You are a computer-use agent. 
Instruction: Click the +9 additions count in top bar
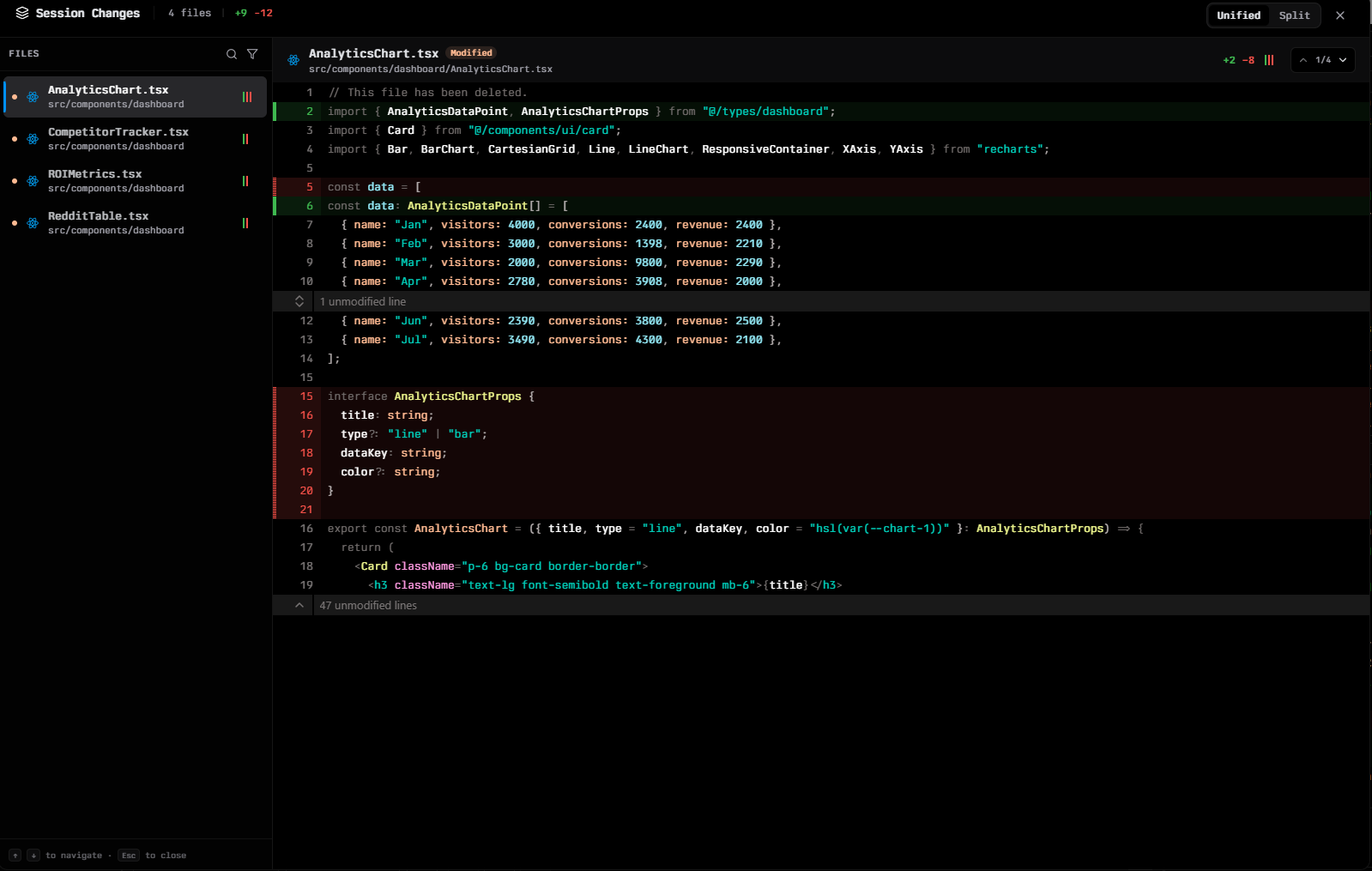coord(241,13)
